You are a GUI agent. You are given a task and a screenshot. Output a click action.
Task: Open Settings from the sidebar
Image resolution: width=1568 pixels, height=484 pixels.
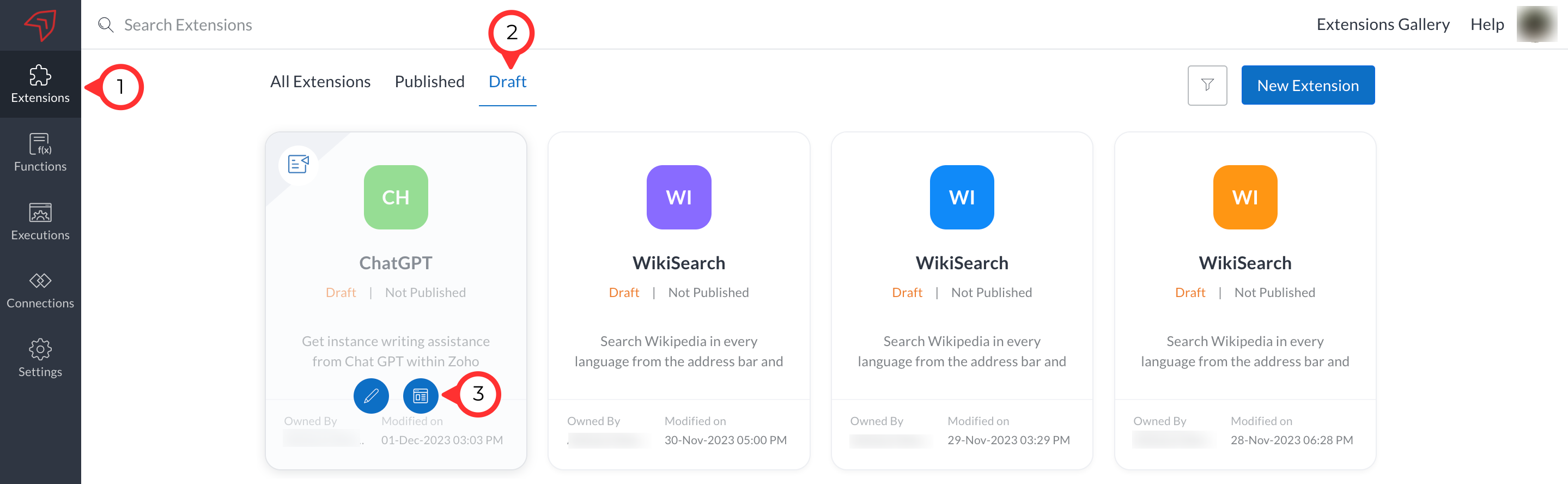(40, 358)
